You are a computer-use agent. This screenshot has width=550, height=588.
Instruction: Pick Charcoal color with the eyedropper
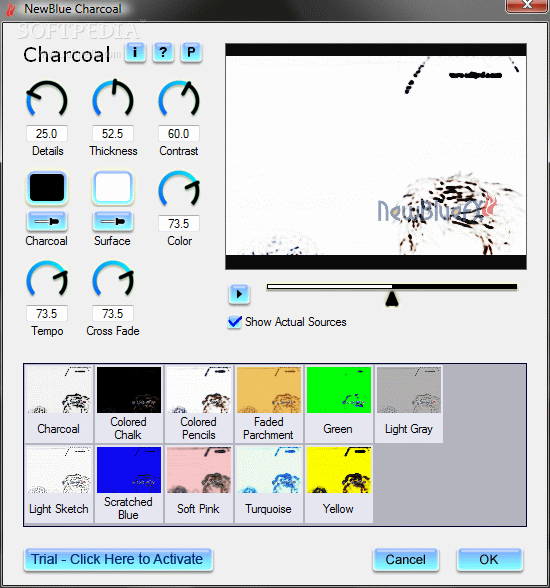click(47, 221)
